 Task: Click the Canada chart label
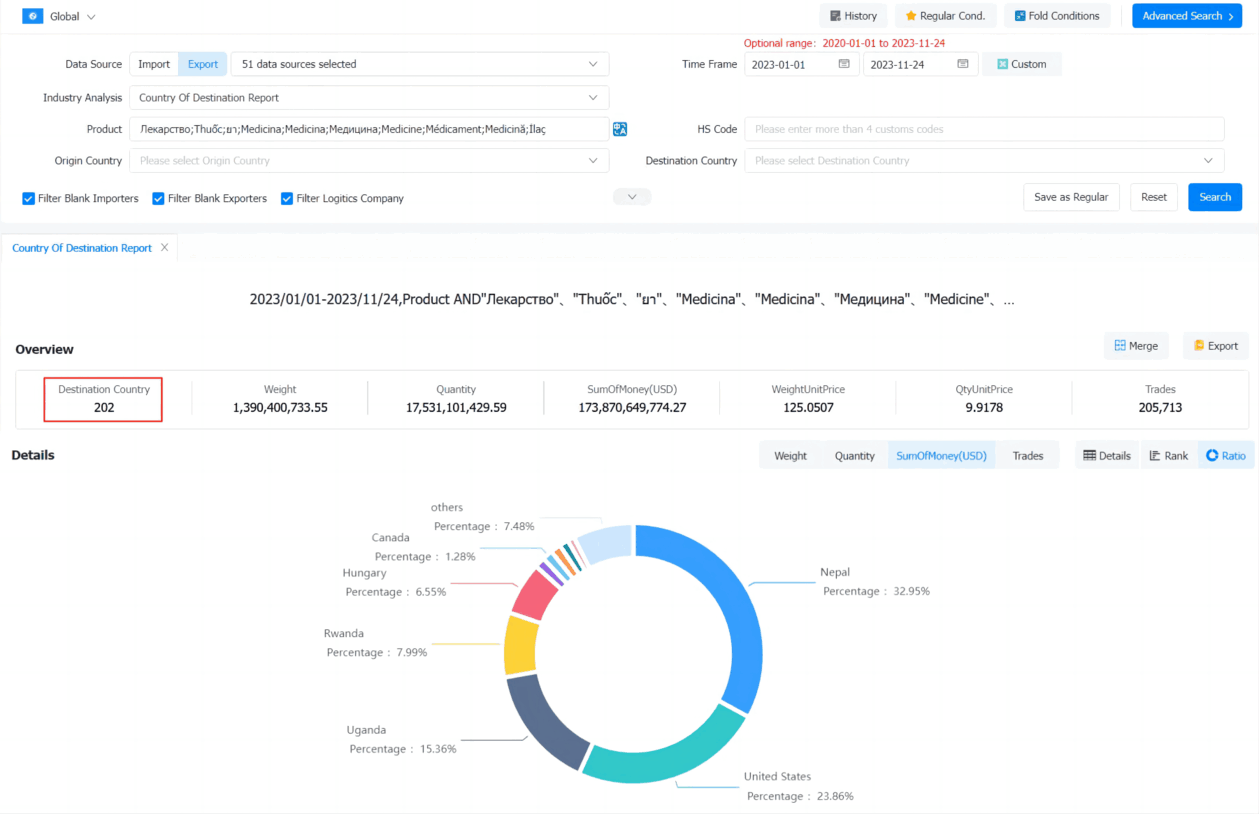[x=390, y=538]
